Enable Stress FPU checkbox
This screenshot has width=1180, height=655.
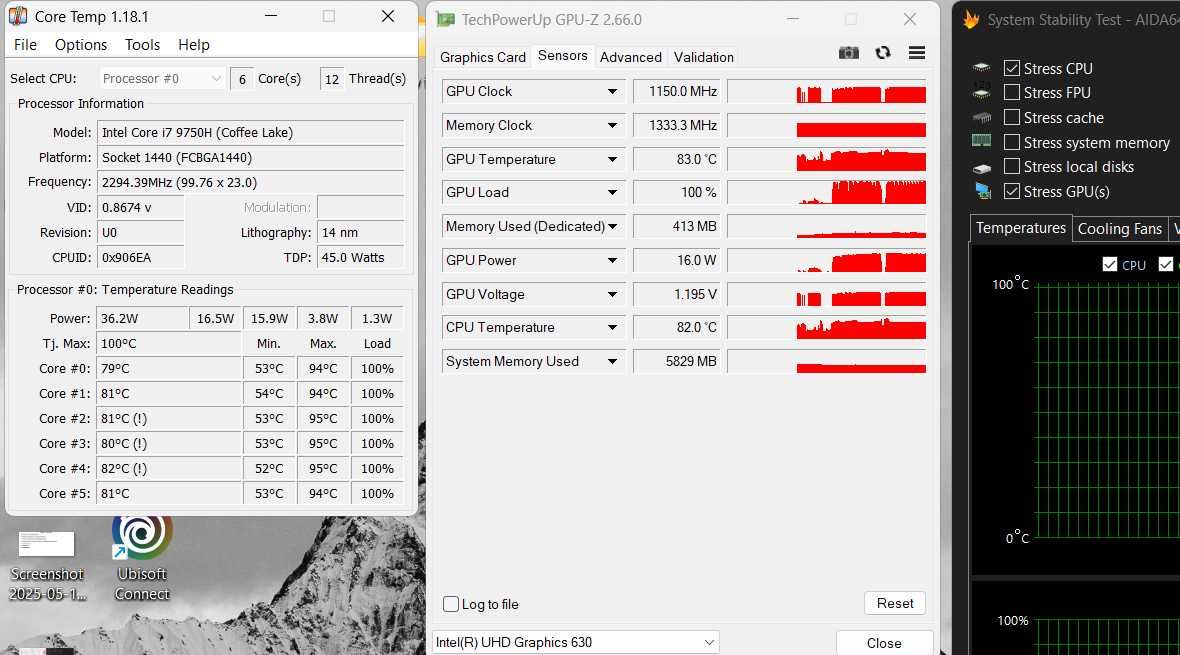pos(1012,93)
